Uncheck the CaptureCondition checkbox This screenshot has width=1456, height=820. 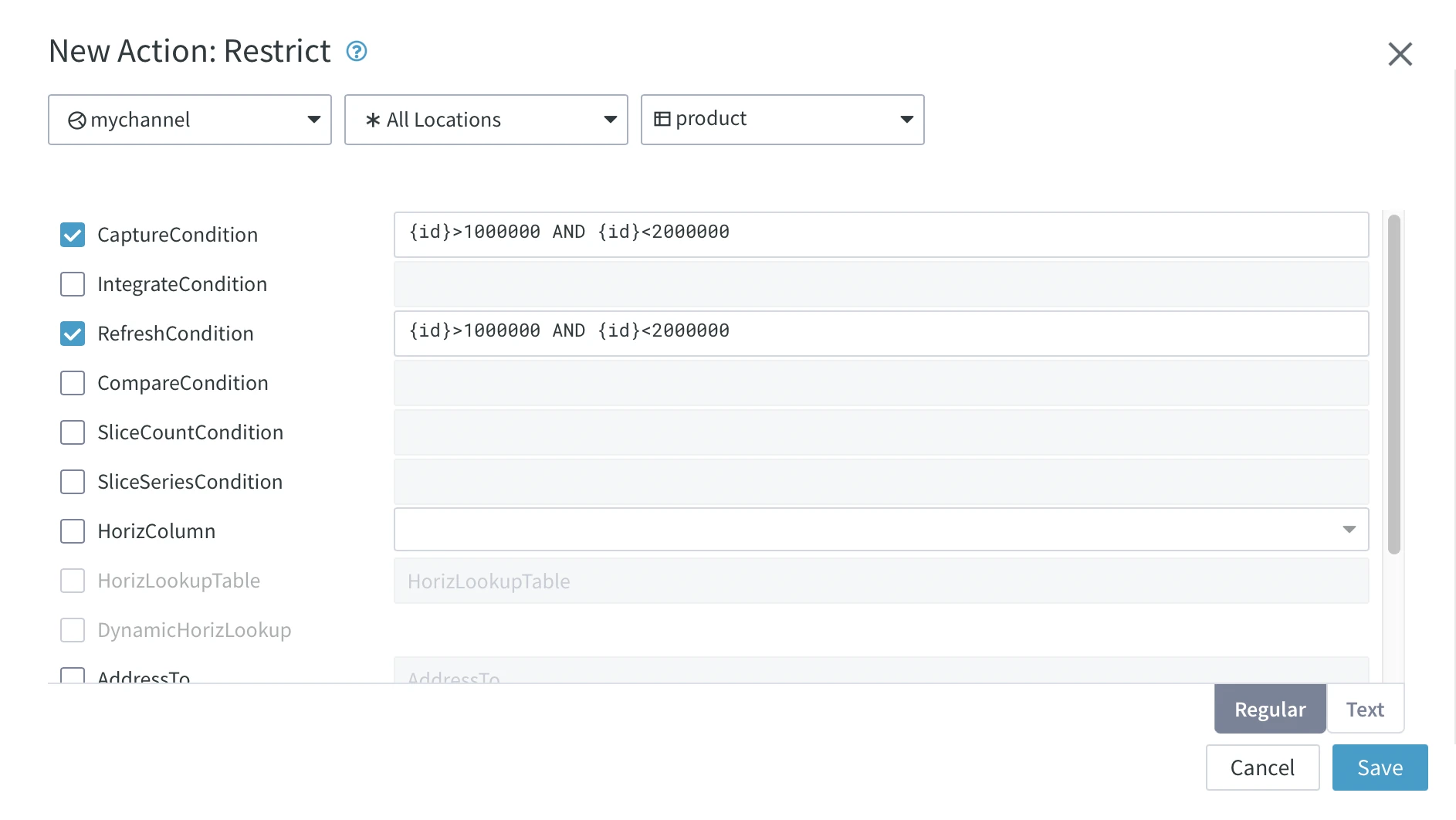(72, 235)
